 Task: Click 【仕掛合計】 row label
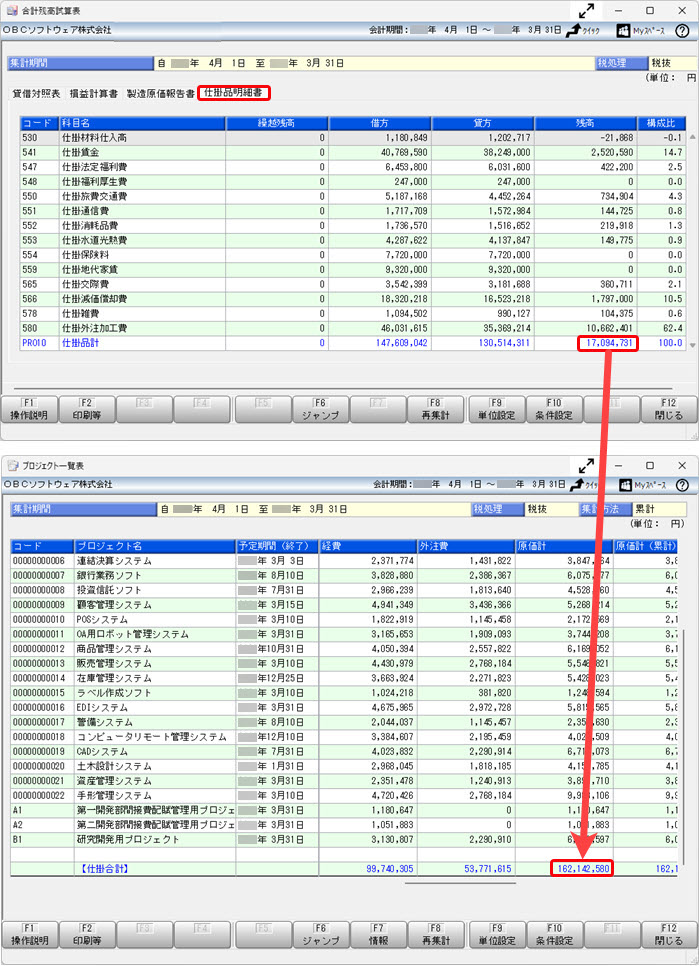(103, 869)
